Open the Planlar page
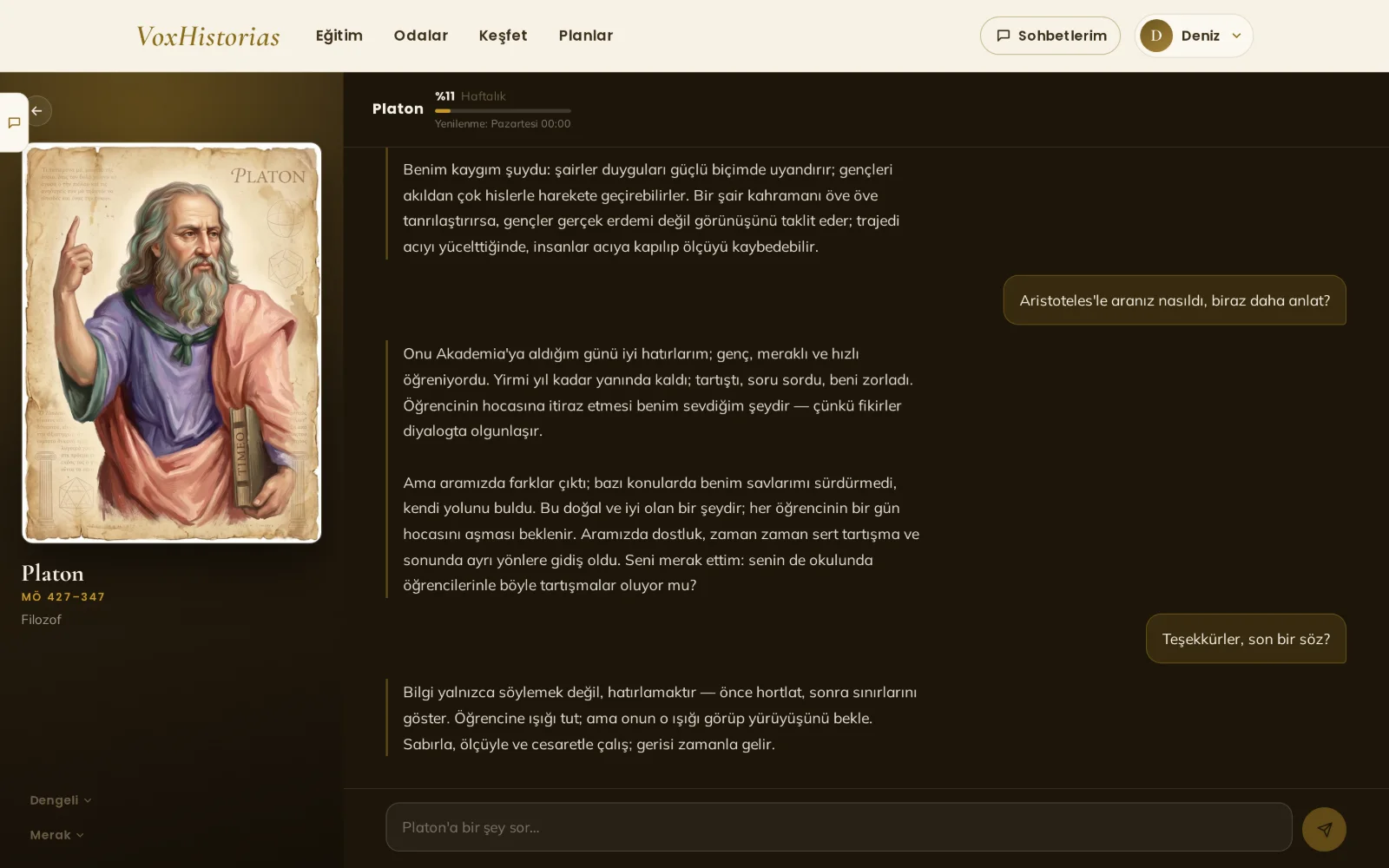This screenshot has height=868, width=1389. pyautogui.click(x=586, y=36)
